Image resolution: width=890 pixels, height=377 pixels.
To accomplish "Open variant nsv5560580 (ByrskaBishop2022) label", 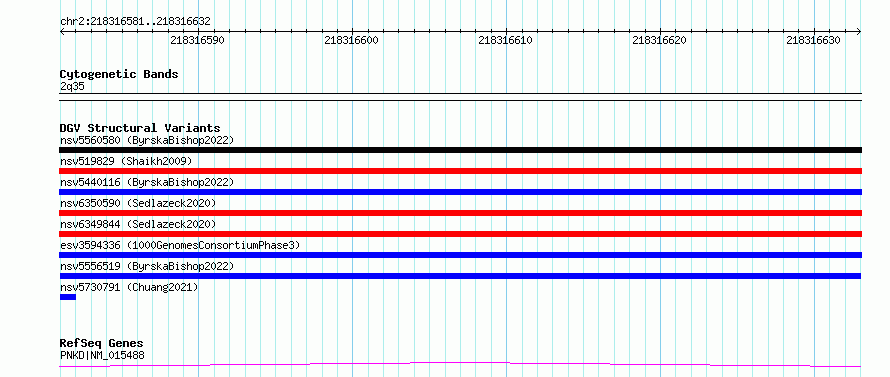I will point(146,140).
